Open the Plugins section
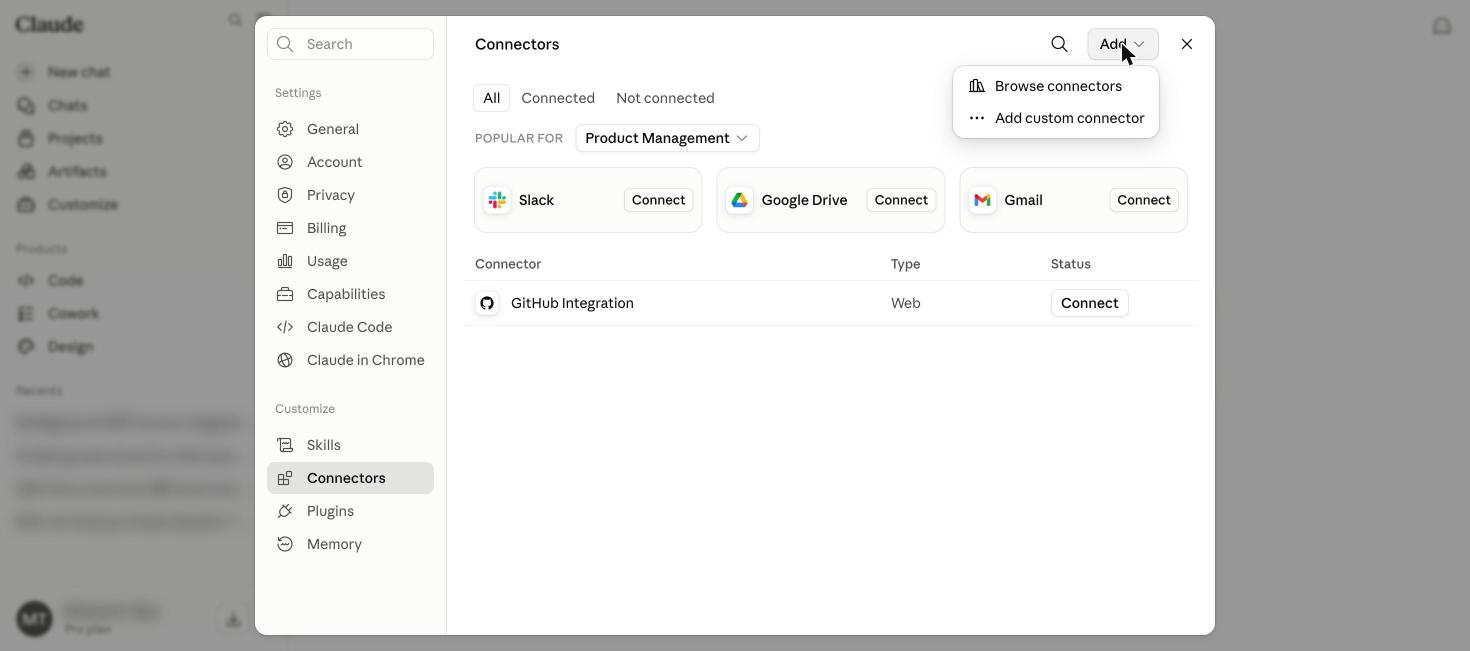Viewport: 1470px width, 651px height. [x=350, y=511]
